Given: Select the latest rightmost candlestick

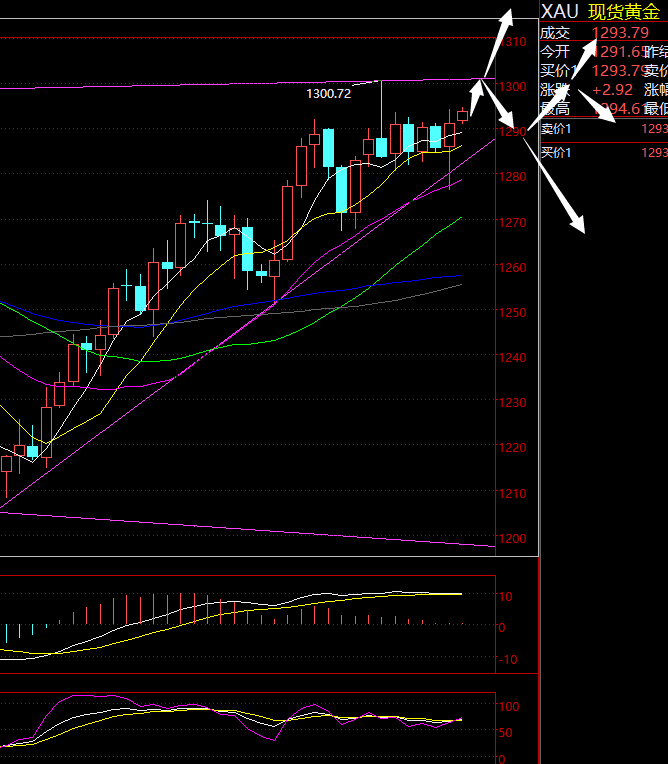Looking at the screenshot, I should (x=462, y=115).
